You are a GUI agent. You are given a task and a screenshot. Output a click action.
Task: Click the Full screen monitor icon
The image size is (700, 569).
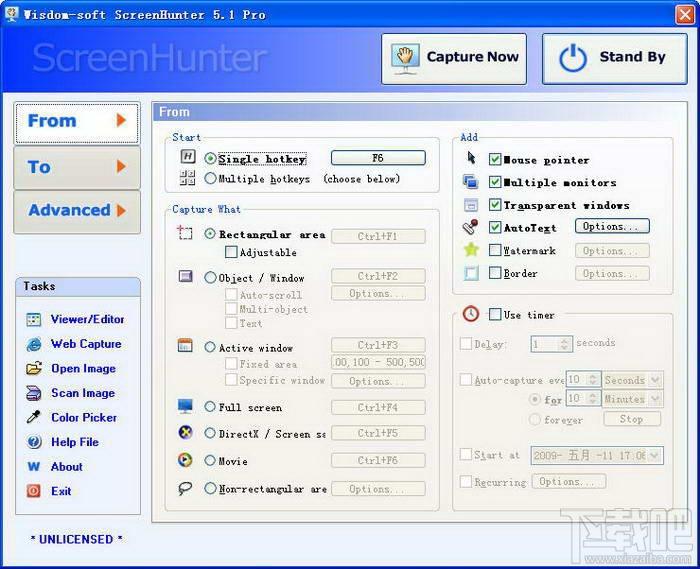(x=185, y=406)
